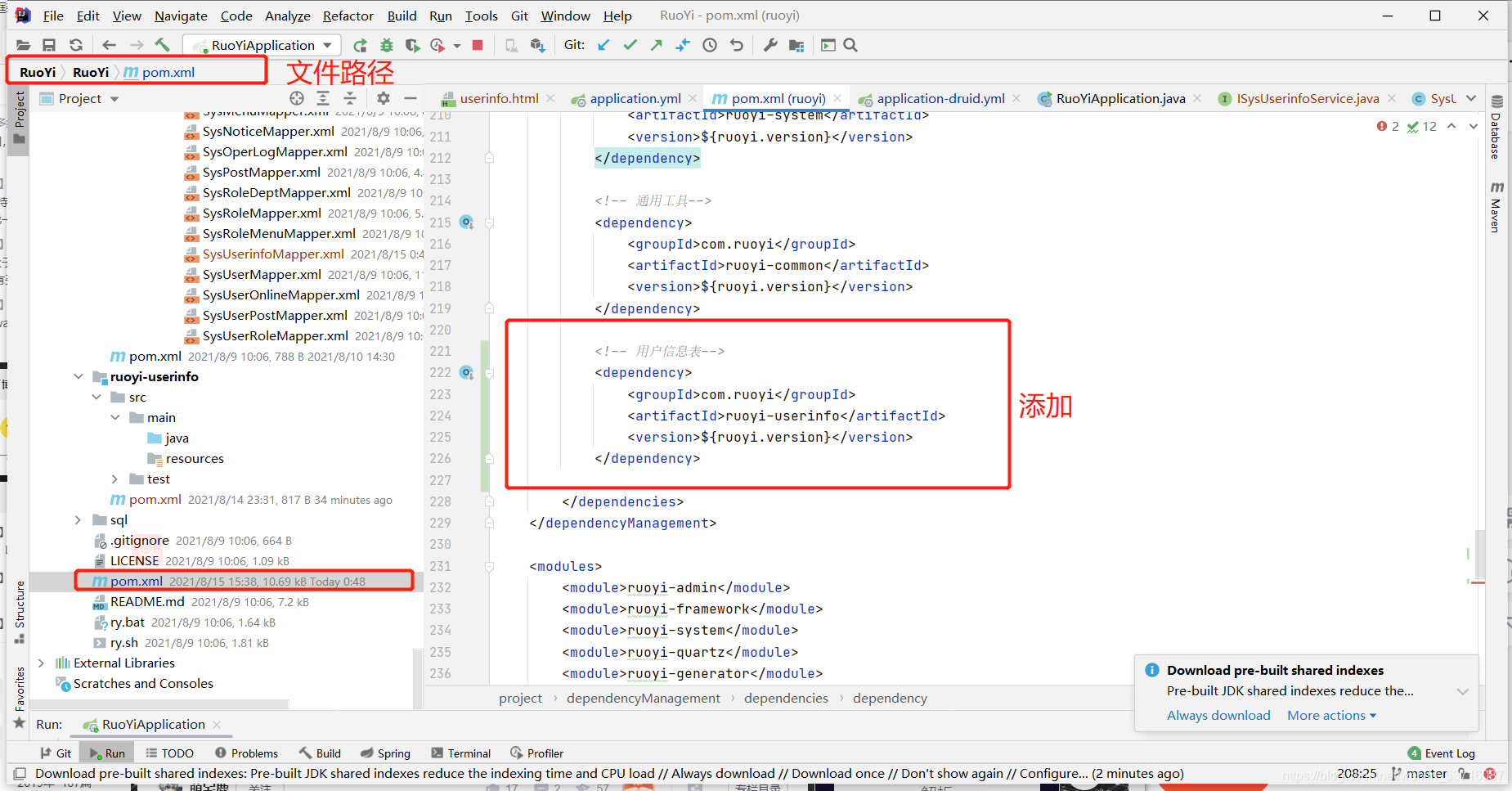Show the hidden editor tabs dropdown
1512x791 pixels.
click(1471, 99)
